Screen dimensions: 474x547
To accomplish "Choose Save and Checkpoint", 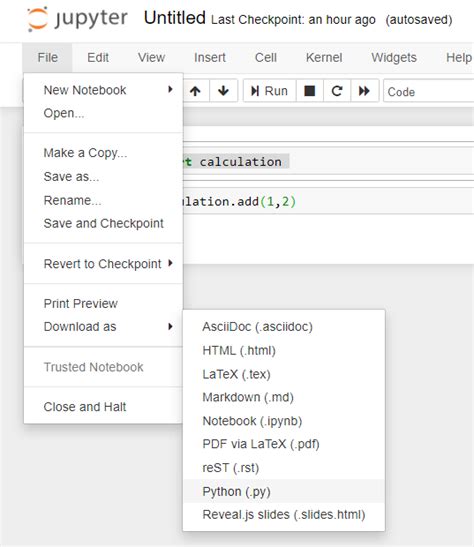I will (x=104, y=223).
